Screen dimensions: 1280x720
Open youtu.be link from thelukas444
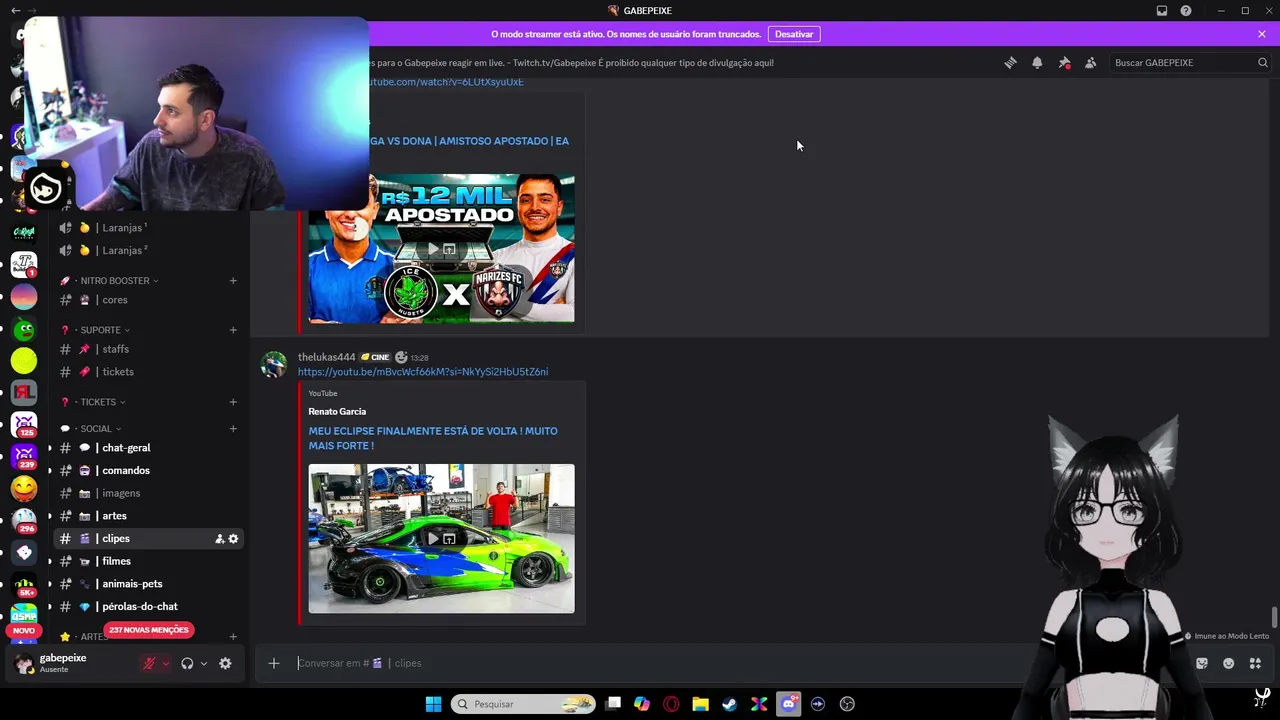pos(423,372)
